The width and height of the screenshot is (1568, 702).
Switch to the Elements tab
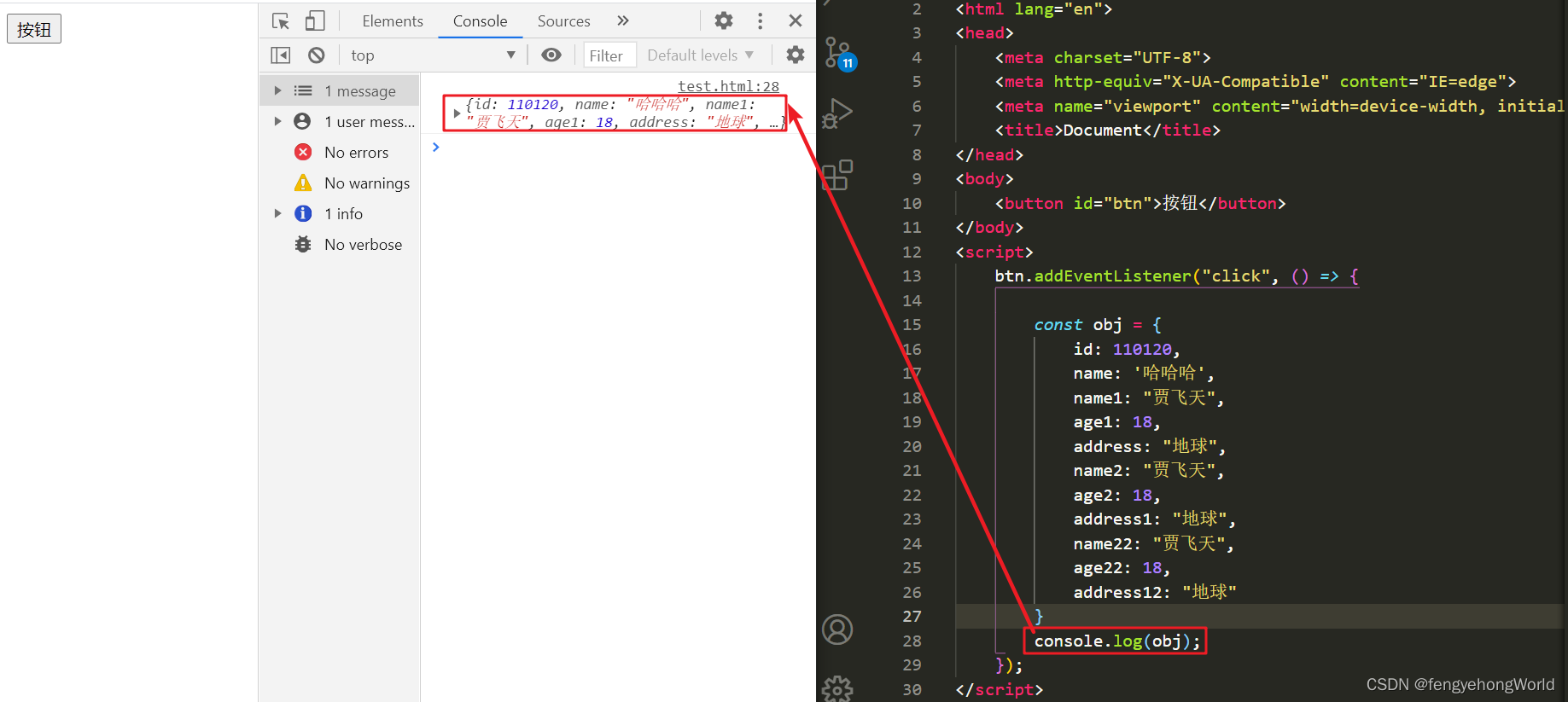tap(393, 20)
